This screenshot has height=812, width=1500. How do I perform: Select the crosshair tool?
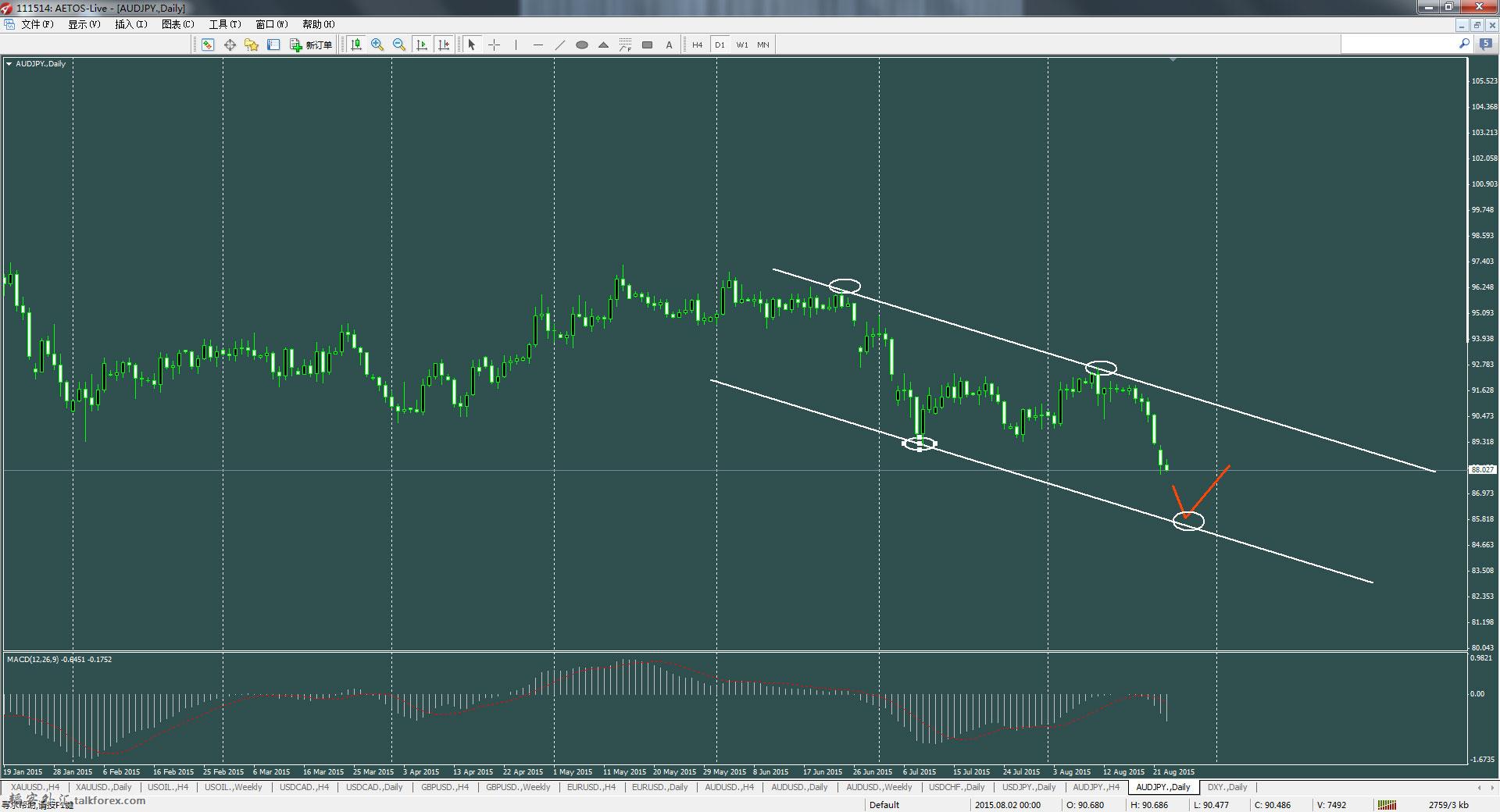click(x=494, y=45)
